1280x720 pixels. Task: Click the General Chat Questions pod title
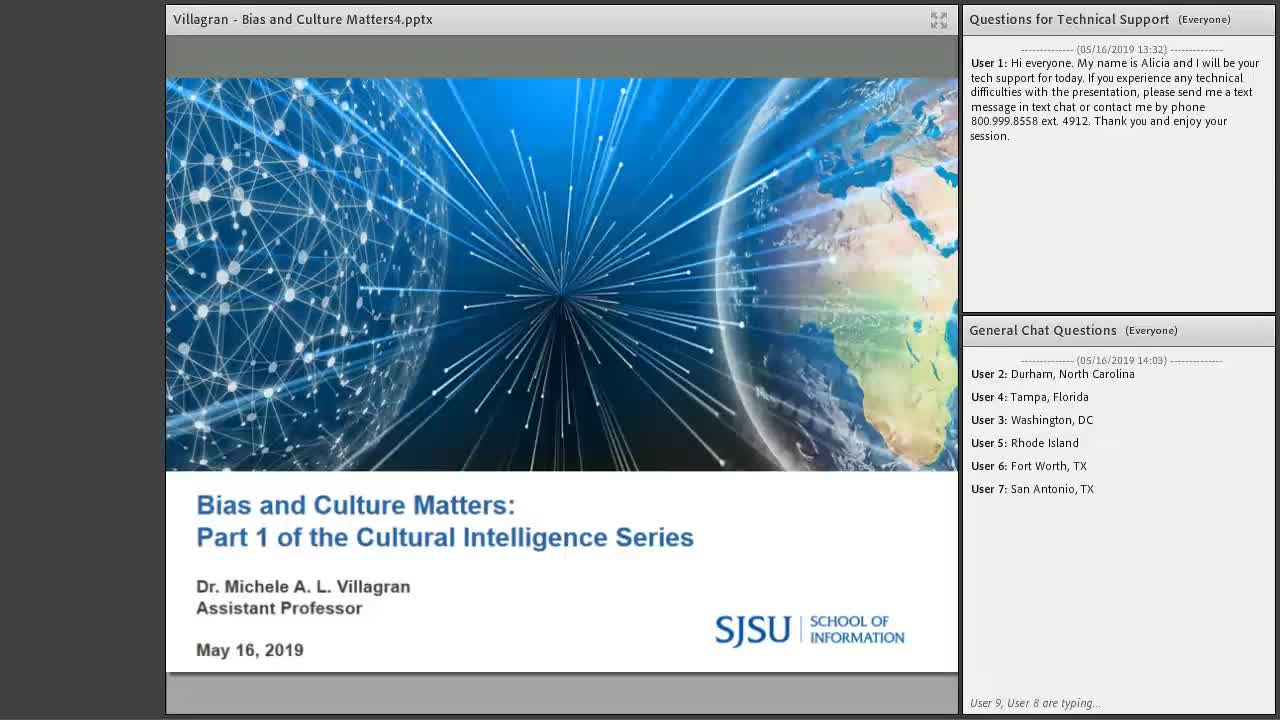click(x=1043, y=330)
